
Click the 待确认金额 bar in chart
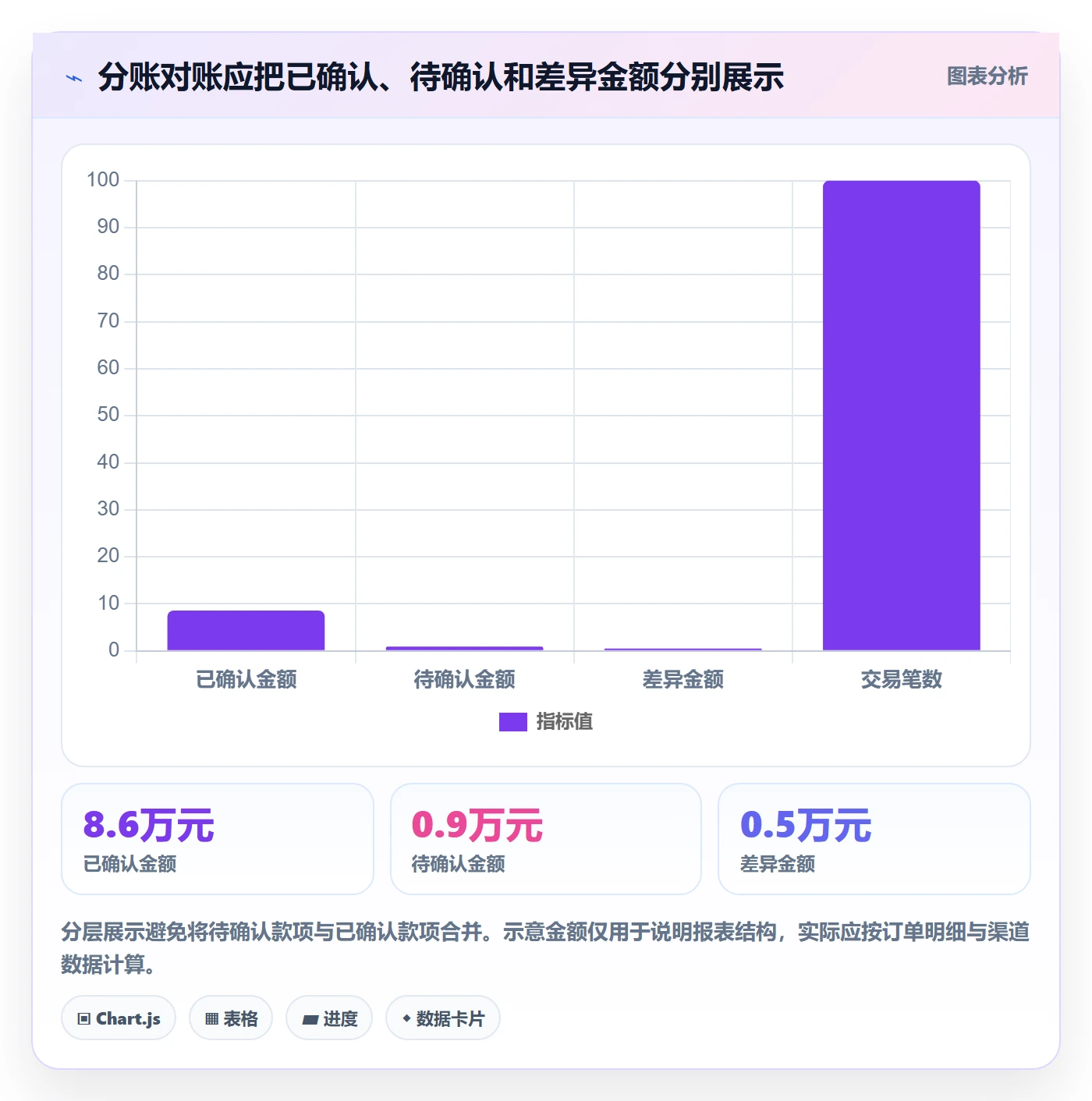[464, 648]
